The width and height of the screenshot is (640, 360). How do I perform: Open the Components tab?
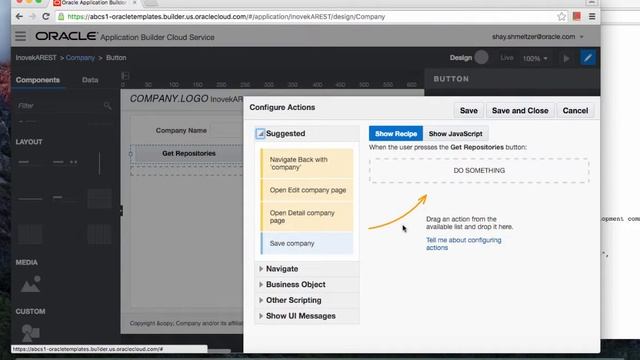pos(38,80)
